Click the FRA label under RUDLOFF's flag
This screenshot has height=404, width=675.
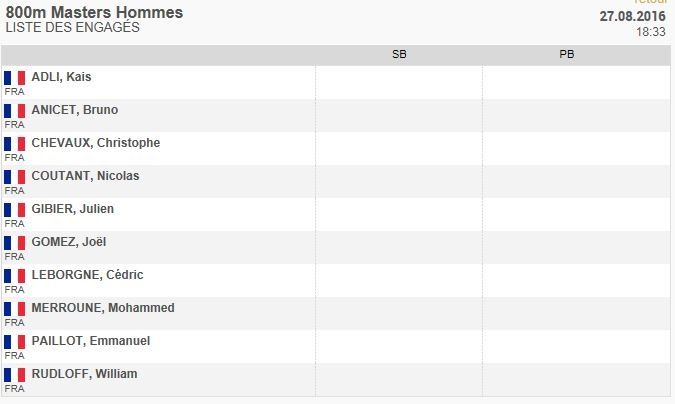[14, 388]
